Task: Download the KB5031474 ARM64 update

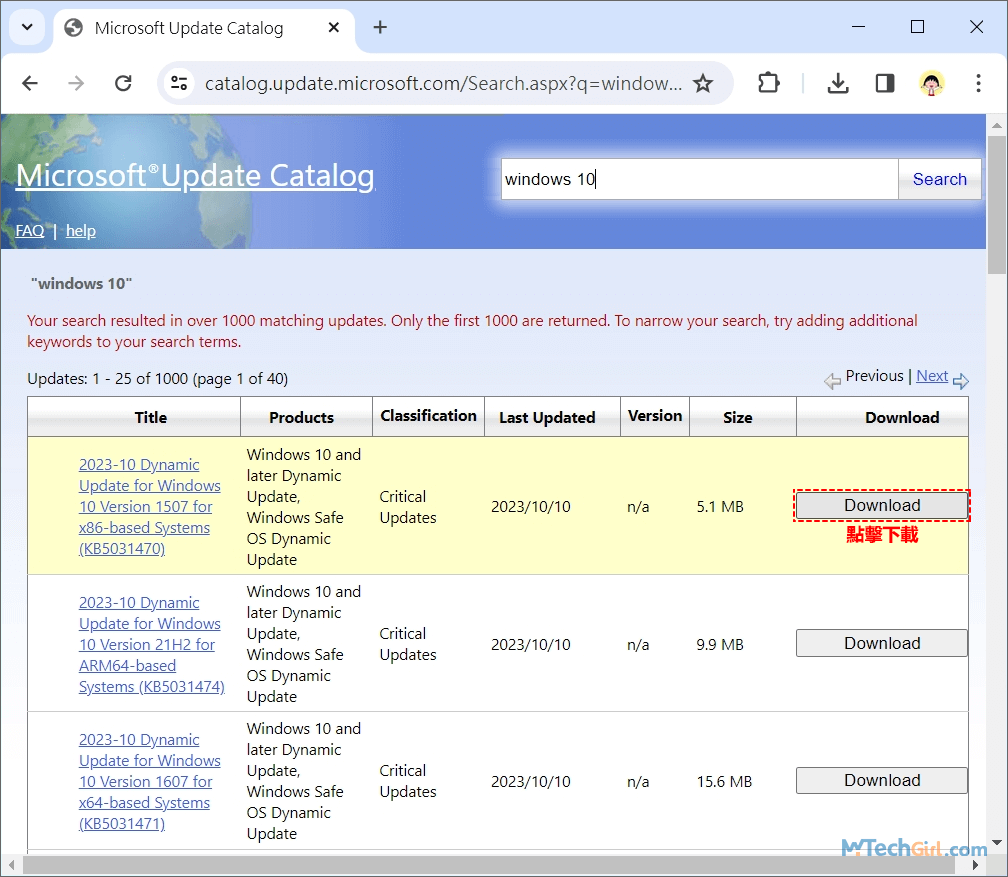Action: 881,643
